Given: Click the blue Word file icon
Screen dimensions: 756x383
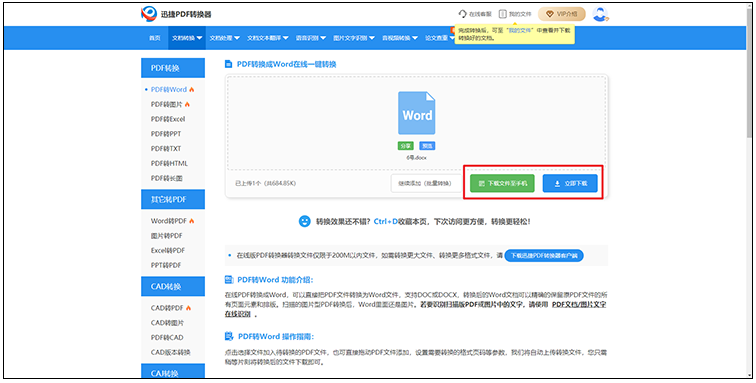Looking at the screenshot, I should pyautogui.click(x=417, y=113).
